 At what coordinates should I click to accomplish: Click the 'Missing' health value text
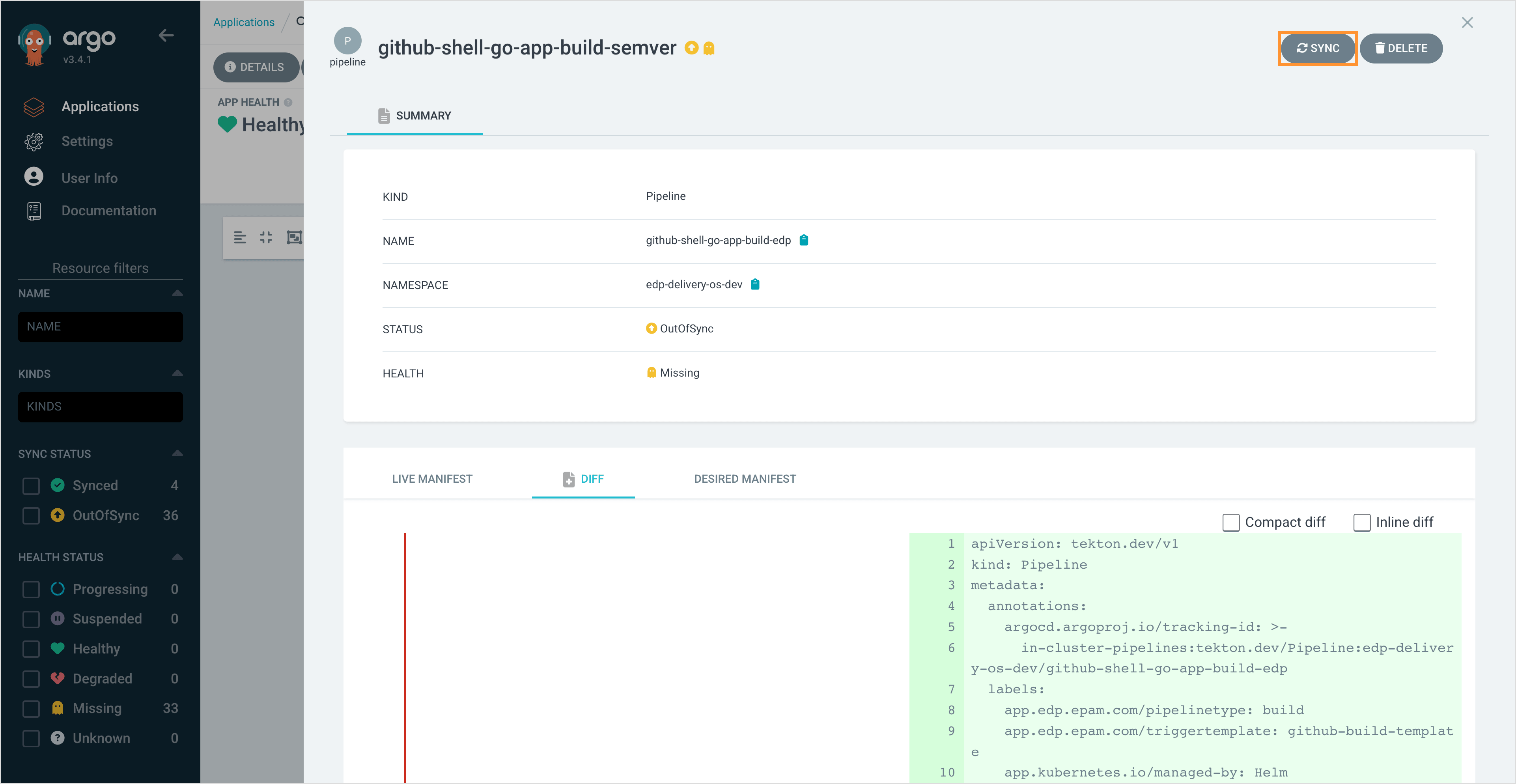[679, 373]
